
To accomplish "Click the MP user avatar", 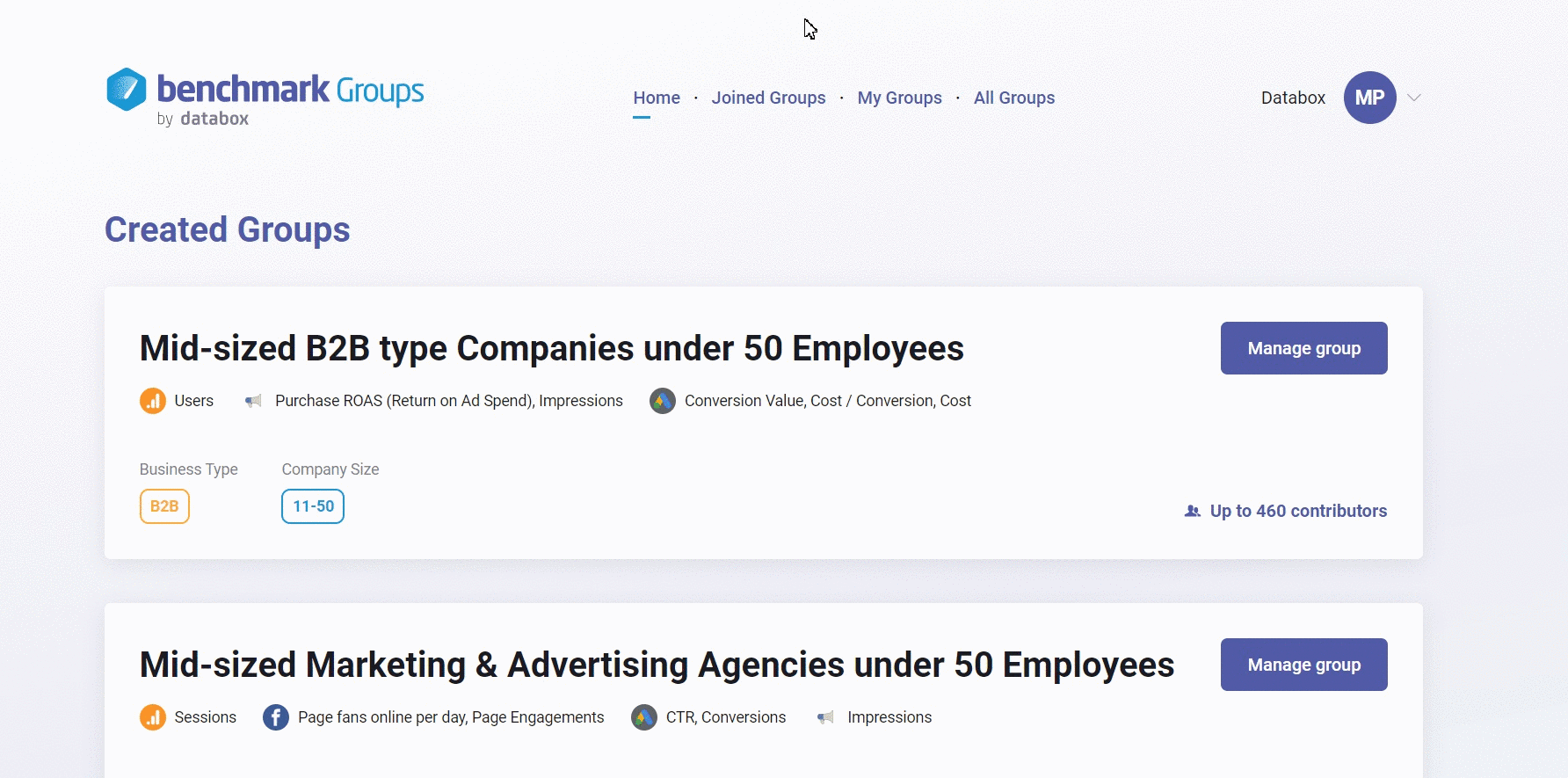I will (1369, 98).
